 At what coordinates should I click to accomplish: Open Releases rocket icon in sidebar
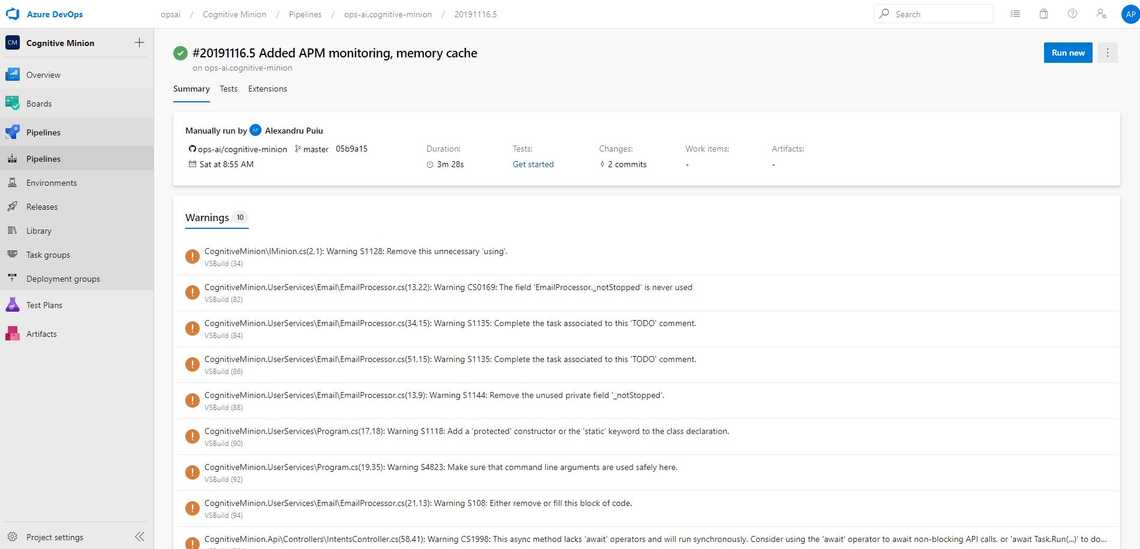click(13, 207)
